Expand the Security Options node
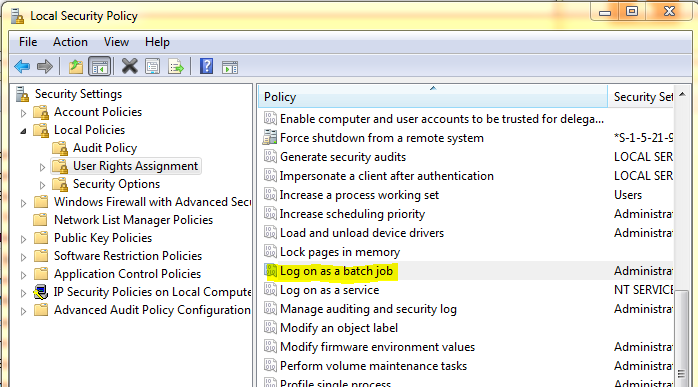 (42, 185)
